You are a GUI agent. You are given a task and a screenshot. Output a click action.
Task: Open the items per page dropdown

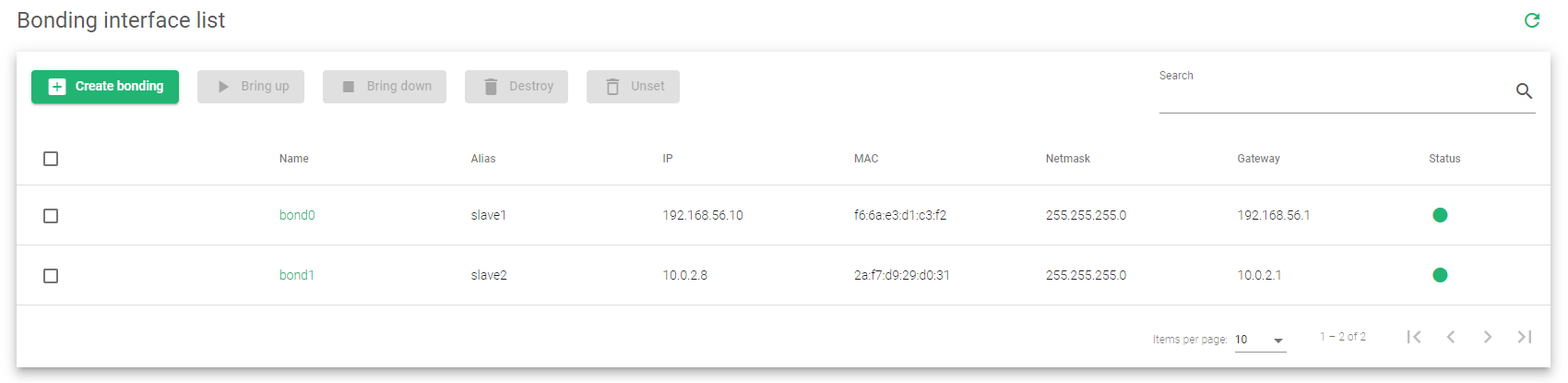[1260, 340]
